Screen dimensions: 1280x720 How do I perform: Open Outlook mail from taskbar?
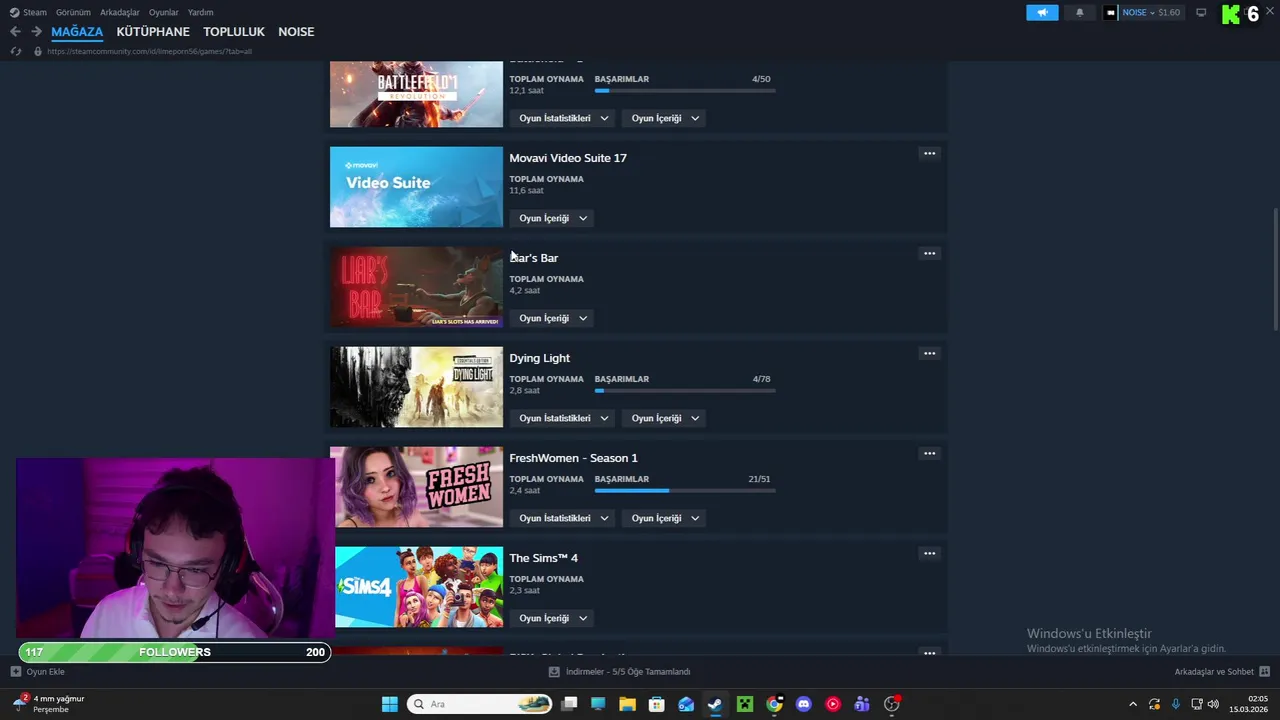[686, 704]
